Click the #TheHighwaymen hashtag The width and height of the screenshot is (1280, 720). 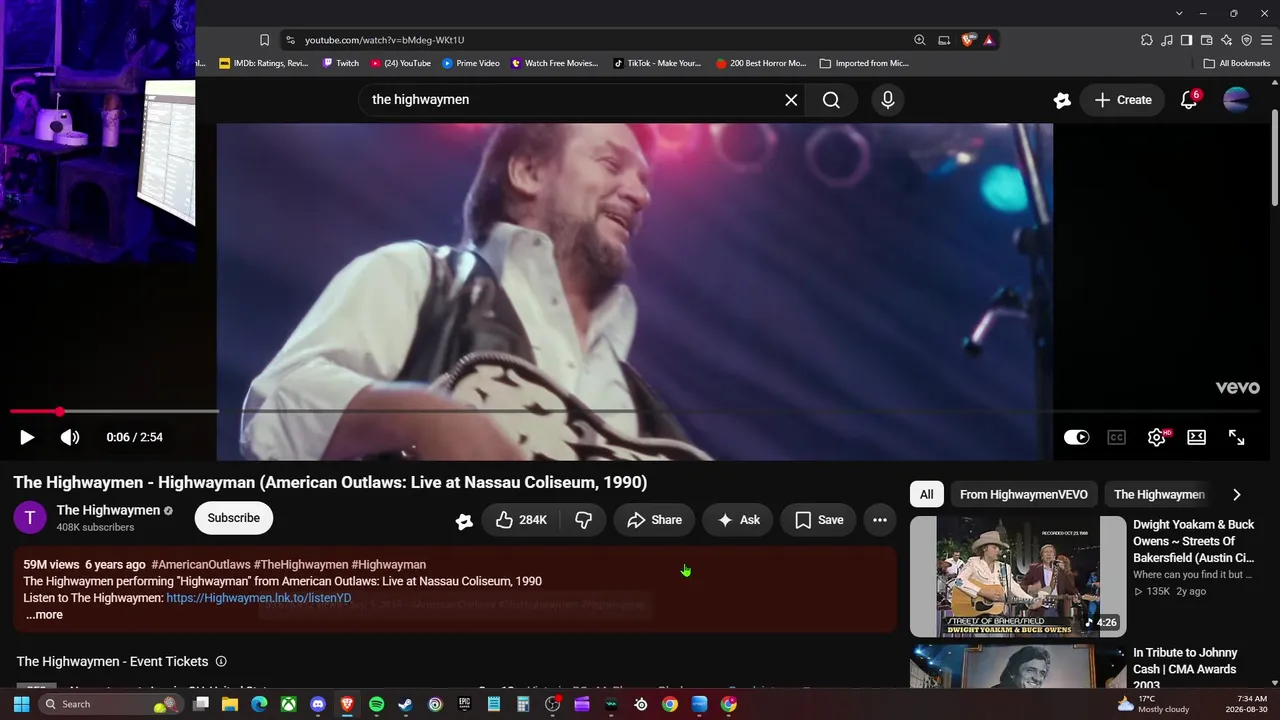tap(301, 565)
